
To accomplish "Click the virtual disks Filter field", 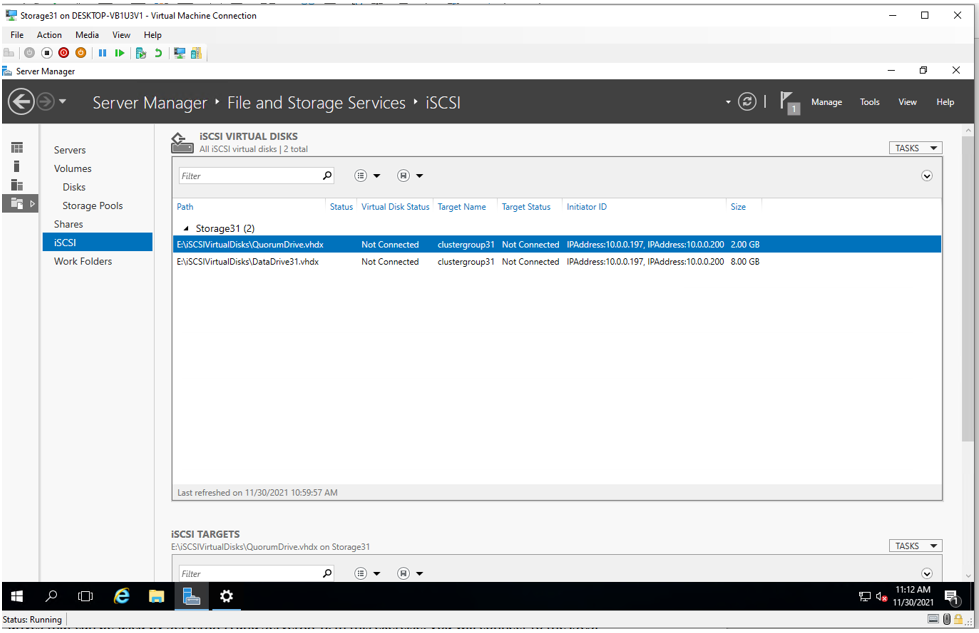I will pos(250,176).
